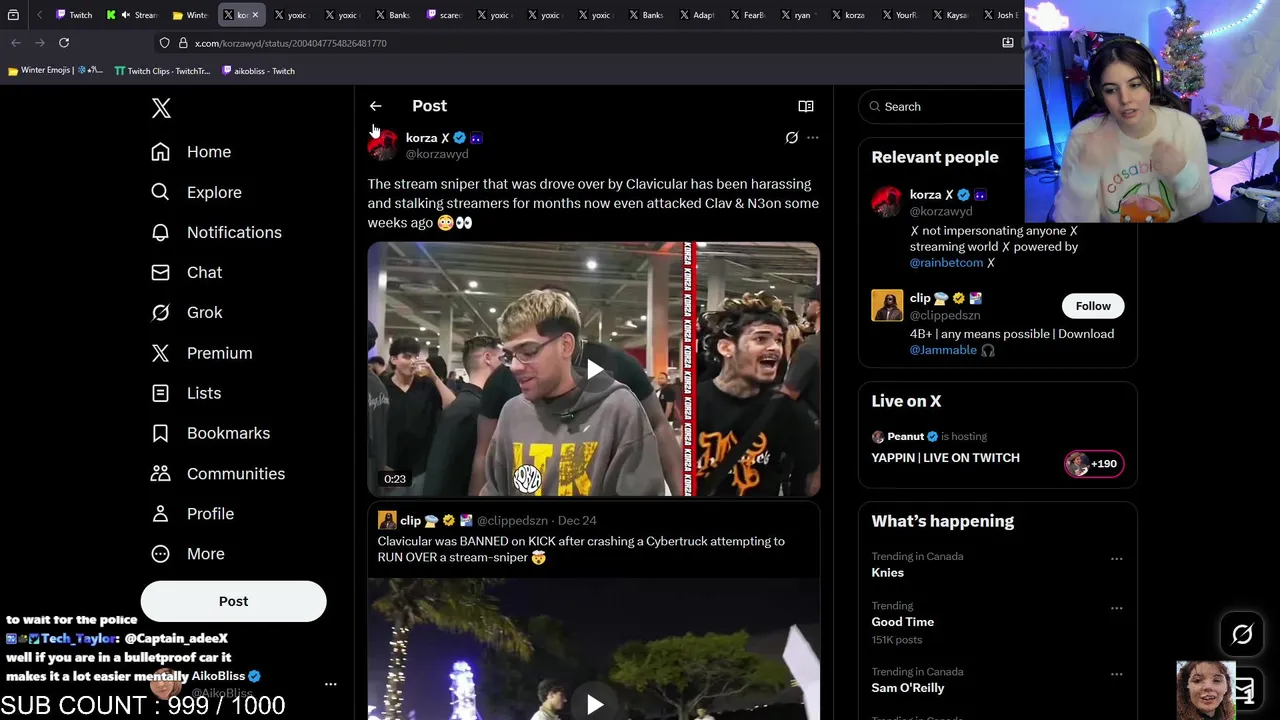Open the Good Time trending topic
Screen dimensions: 1280x720
(902, 622)
